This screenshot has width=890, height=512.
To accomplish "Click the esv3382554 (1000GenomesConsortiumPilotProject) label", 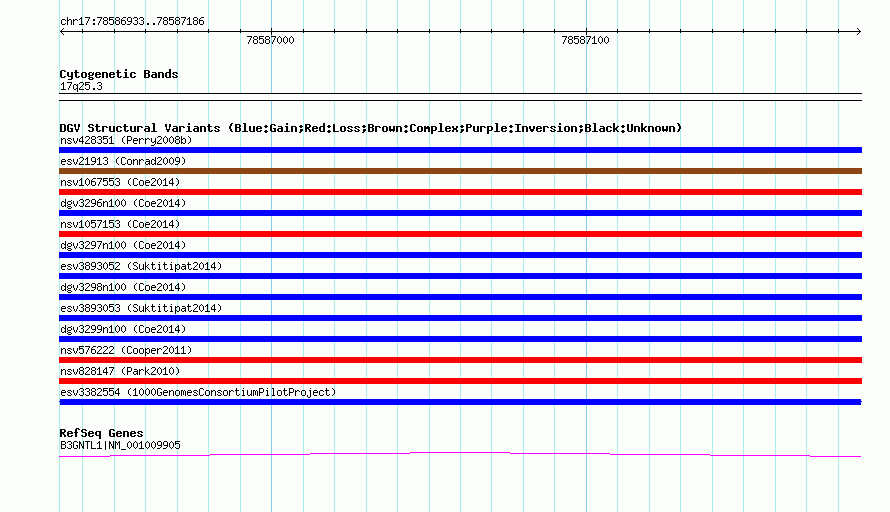I will pyautogui.click(x=198, y=392).
